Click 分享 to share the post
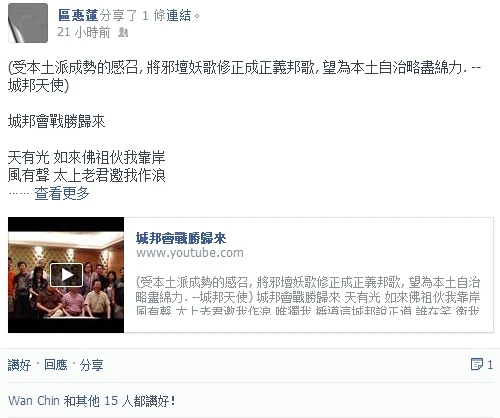500x418 pixels. pos(91,365)
